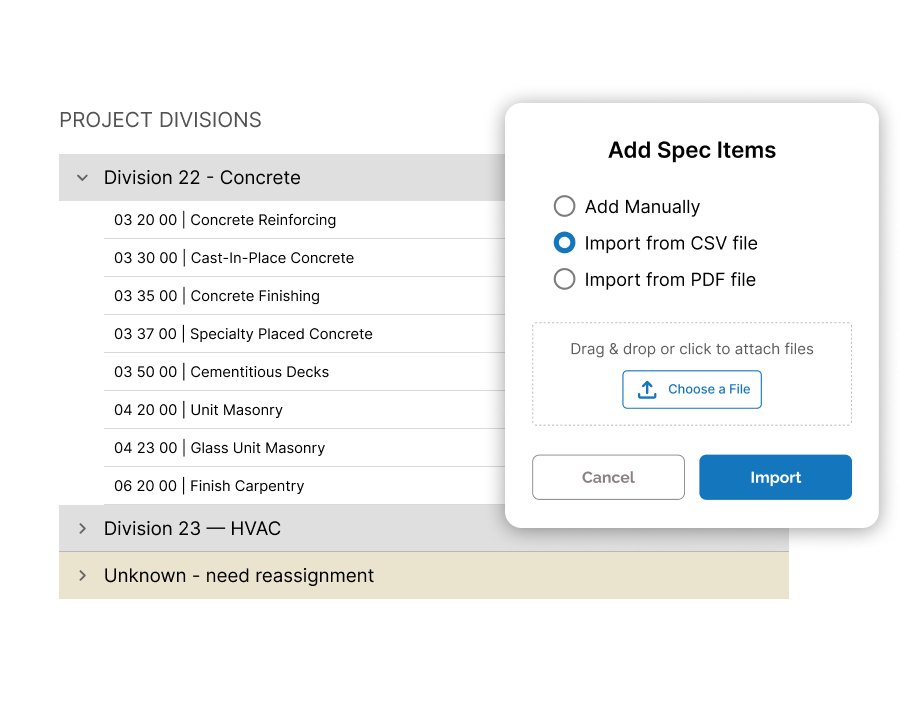This screenshot has width=900, height=720.
Task: Click the Add Spec Items title
Action: tap(692, 150)
